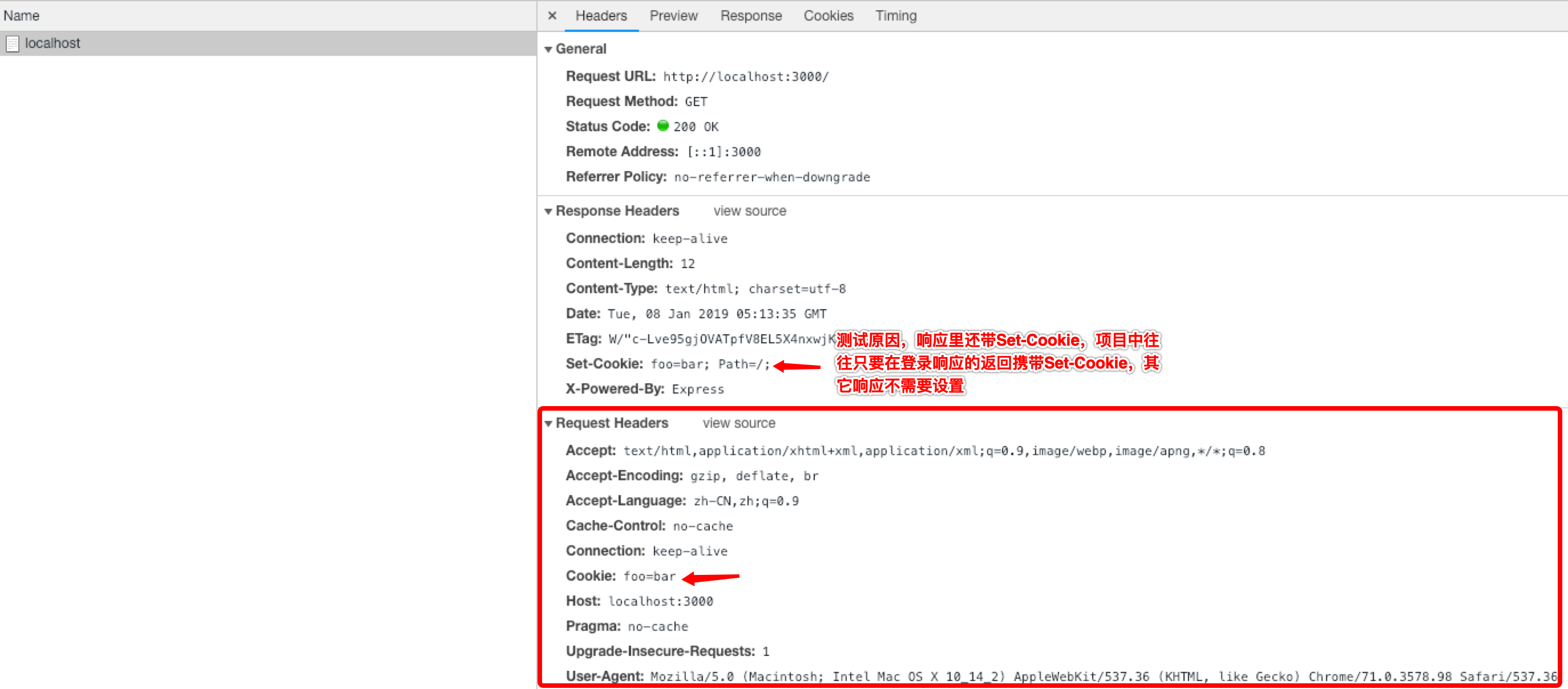Select the Accept header value
This screenshot has width=1568, height=689.
click(x=944, y=451)
